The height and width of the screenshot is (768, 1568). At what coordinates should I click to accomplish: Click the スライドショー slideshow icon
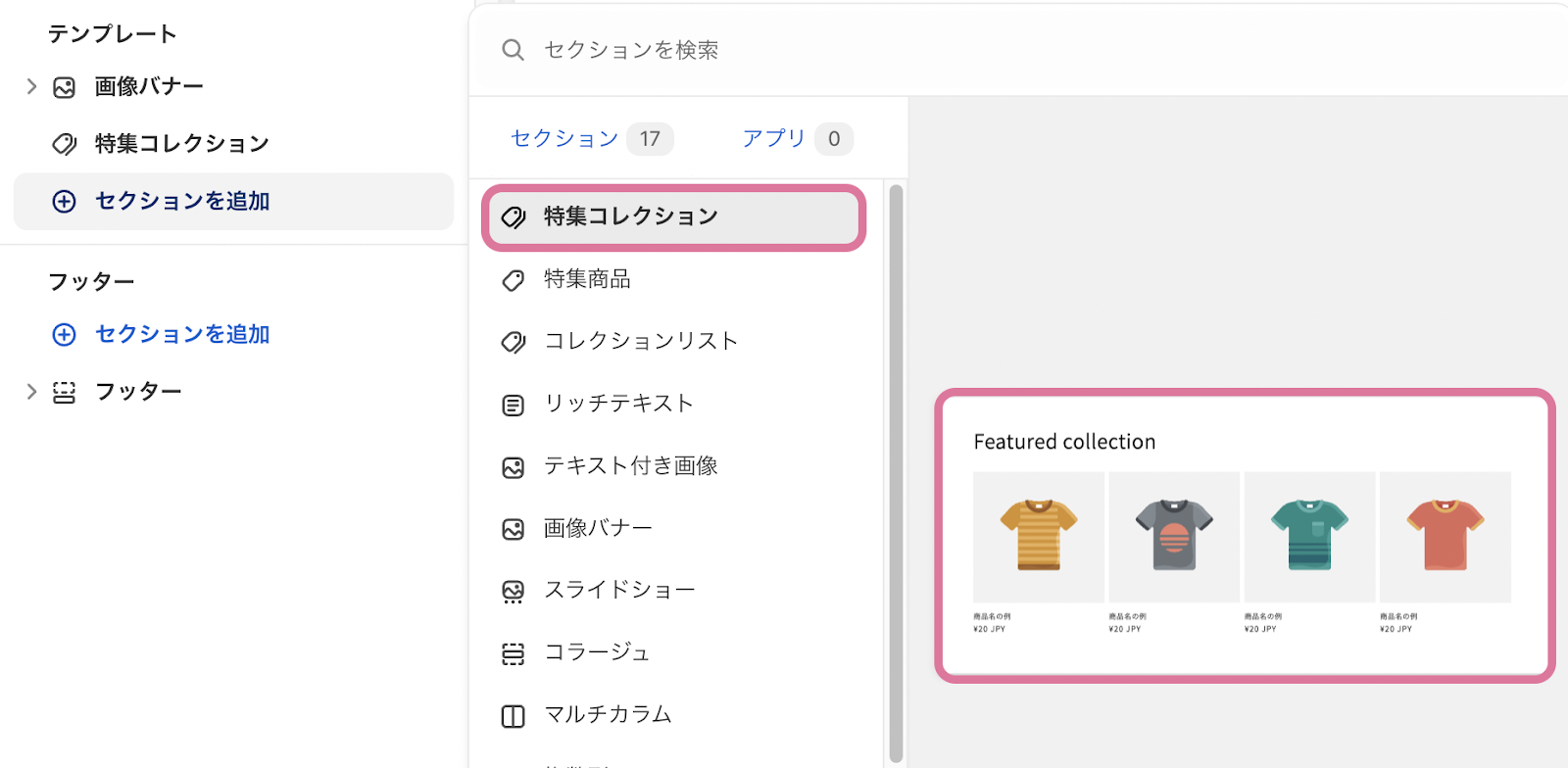(513, 592)
